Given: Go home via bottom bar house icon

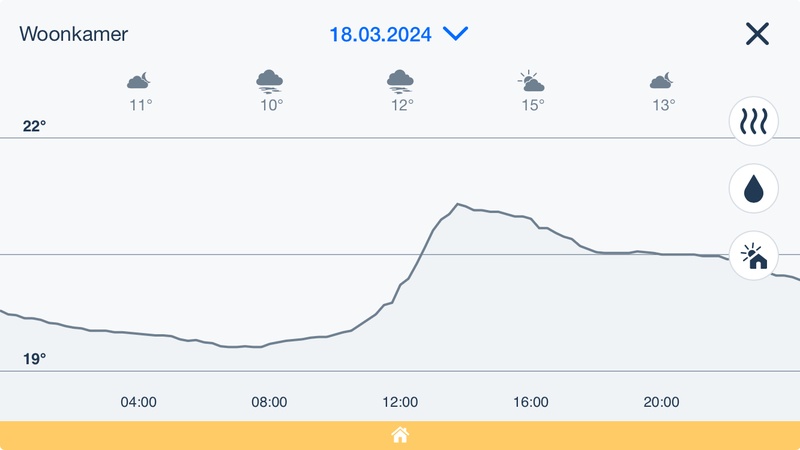Looking at the screenshot, I should [x=400, y=435].
